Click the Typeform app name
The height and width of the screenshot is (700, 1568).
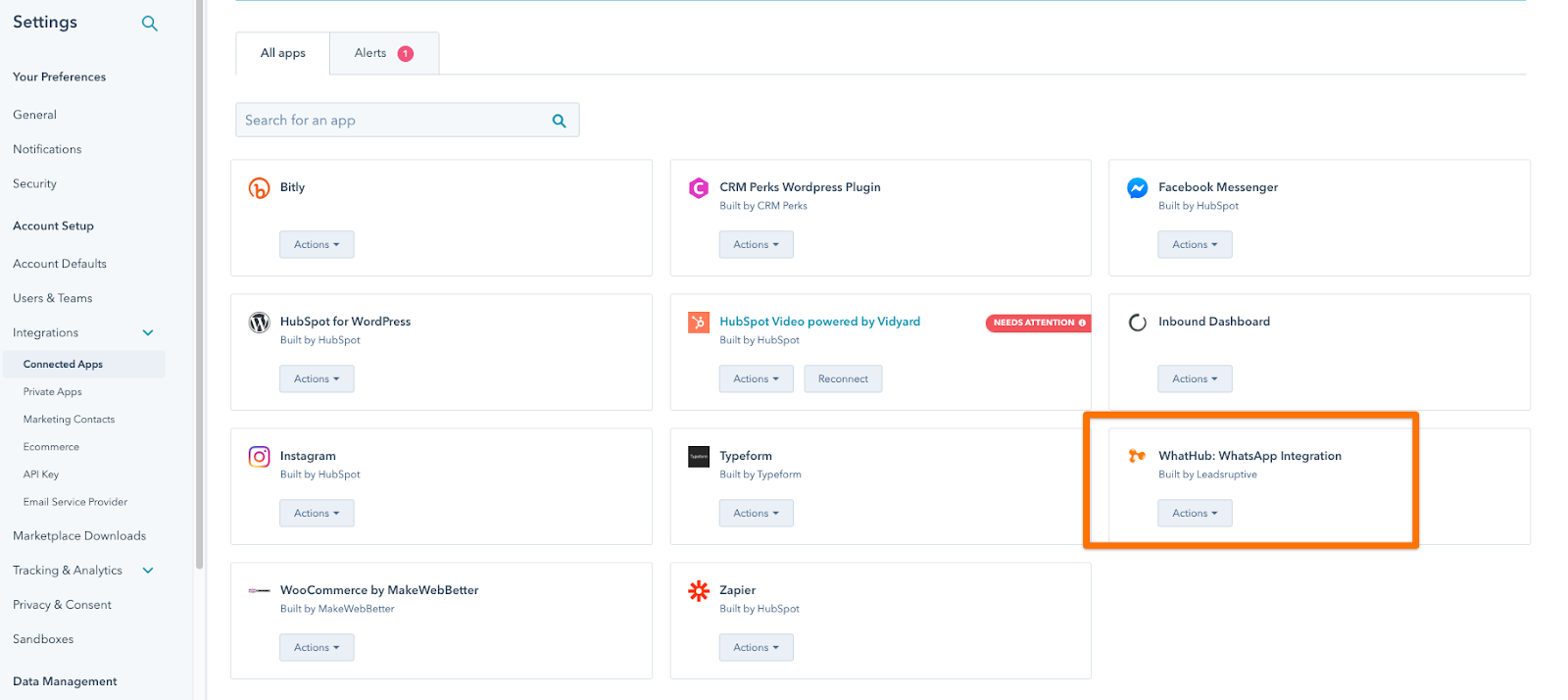pyautogui.click(x=746, y=456)
